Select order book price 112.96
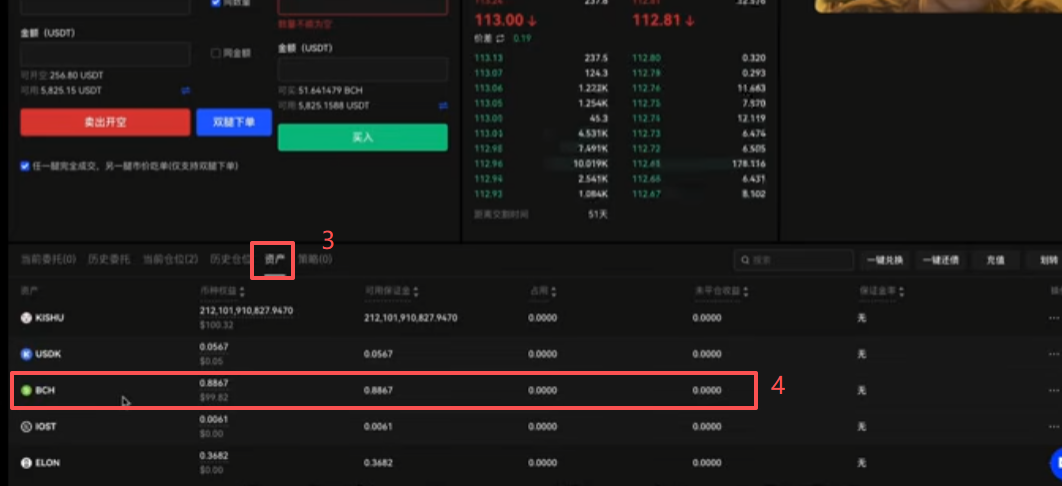The image size is (1062, 486). 489,164
